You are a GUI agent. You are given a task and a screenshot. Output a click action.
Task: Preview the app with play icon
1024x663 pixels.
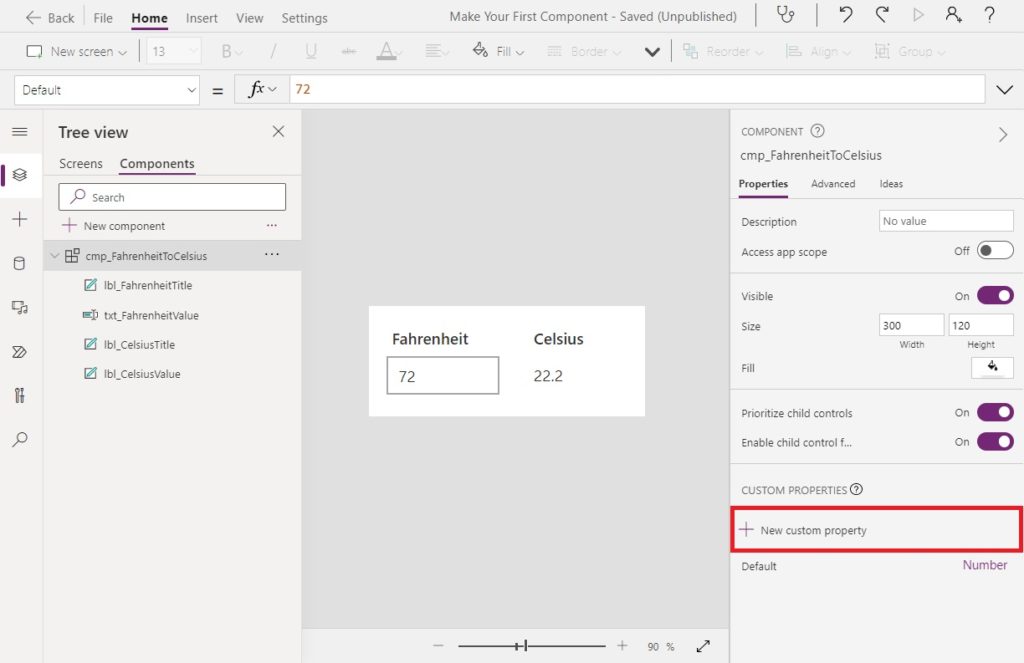click(x=918, y=14)
